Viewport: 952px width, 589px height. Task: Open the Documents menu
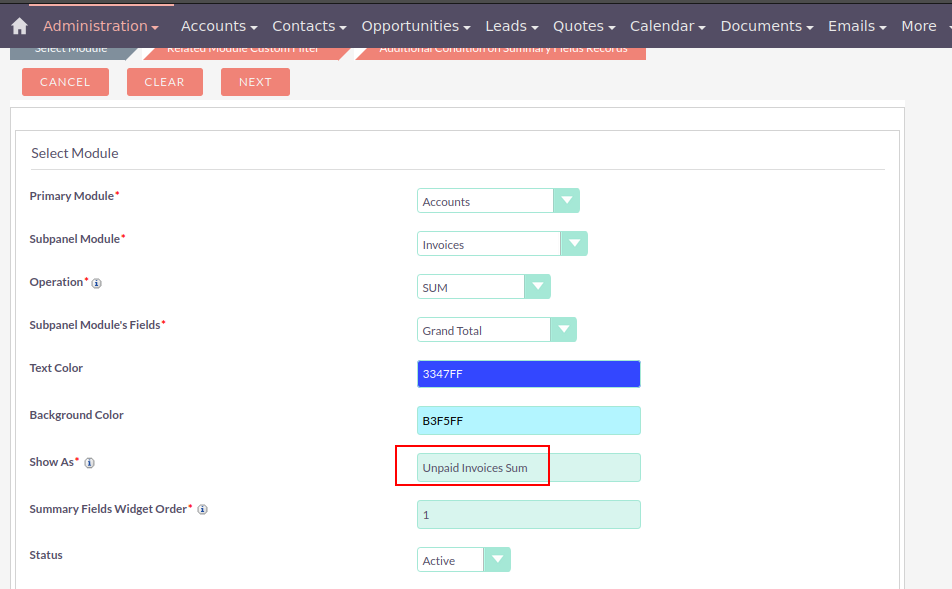click(767, 26)
